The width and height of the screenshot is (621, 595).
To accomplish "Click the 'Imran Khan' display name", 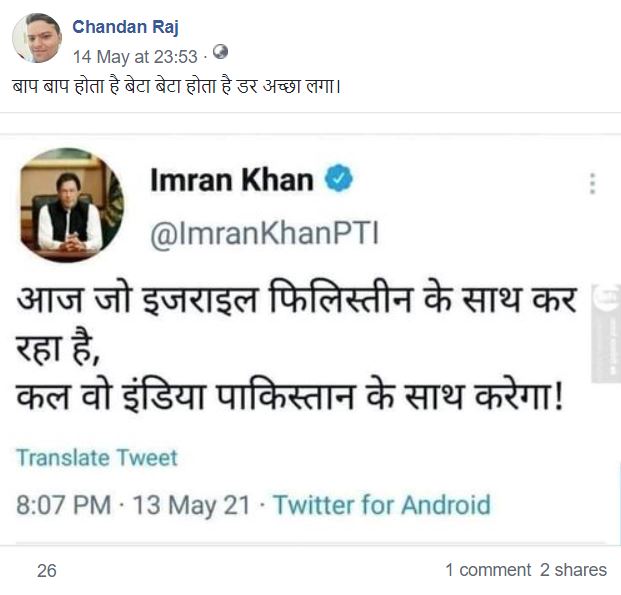I will tap(231, 180).
